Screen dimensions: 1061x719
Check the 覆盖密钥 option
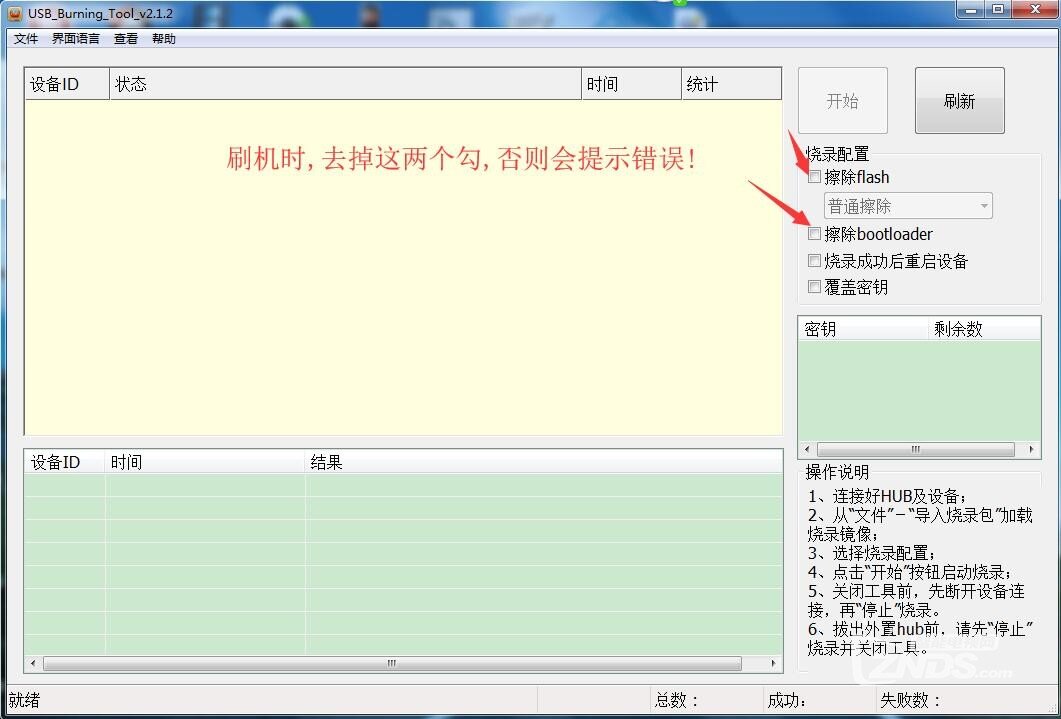815,286
